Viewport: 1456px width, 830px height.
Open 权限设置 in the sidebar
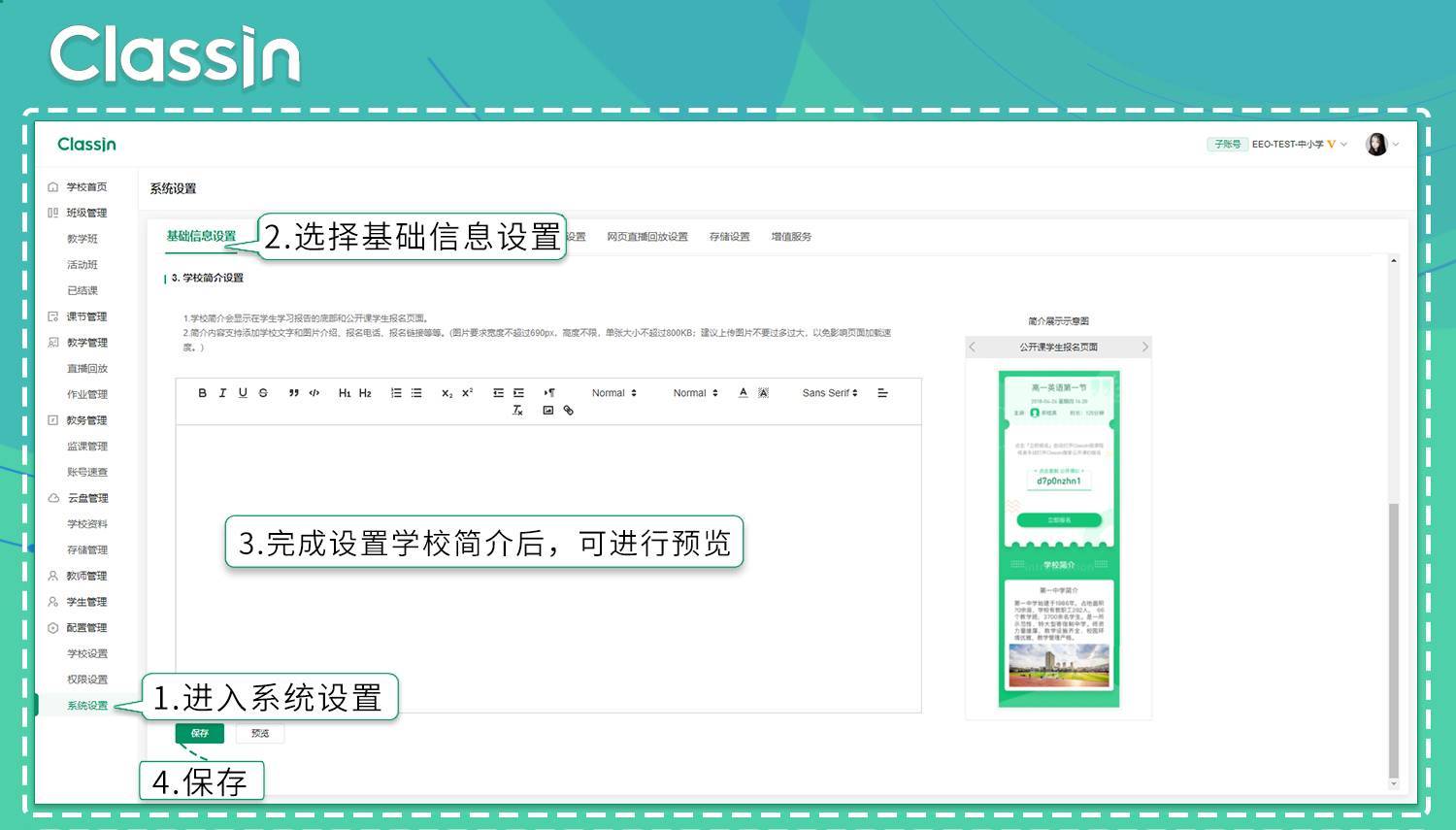(x=87, y=680)
